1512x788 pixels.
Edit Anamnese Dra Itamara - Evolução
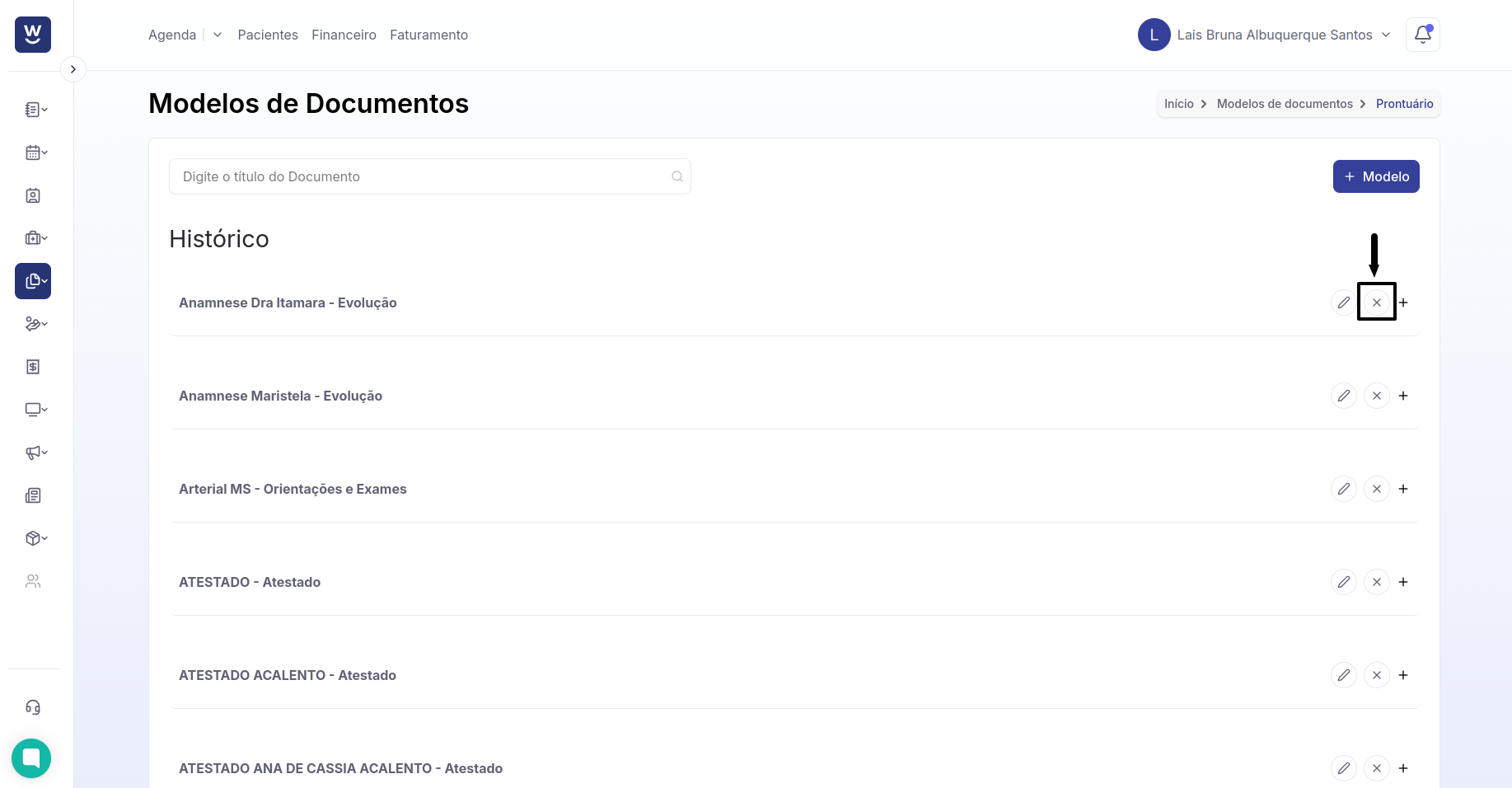(x=1344, y=303)
